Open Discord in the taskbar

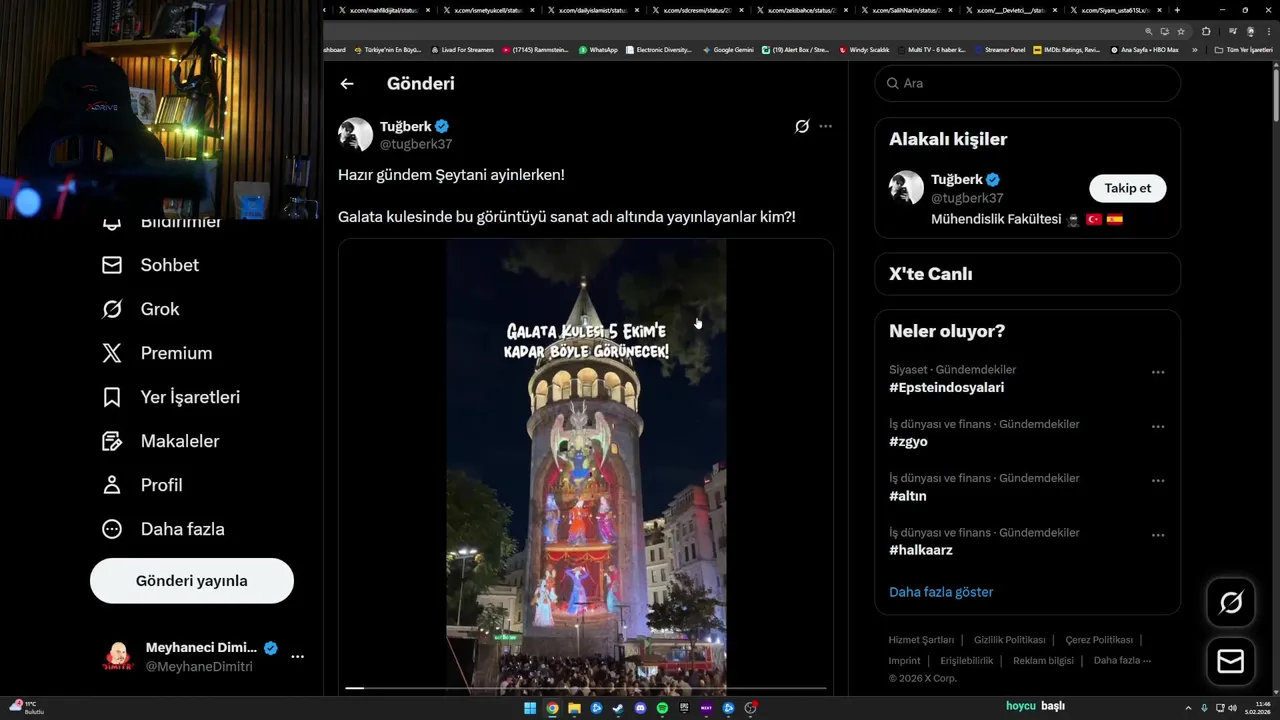640,708
